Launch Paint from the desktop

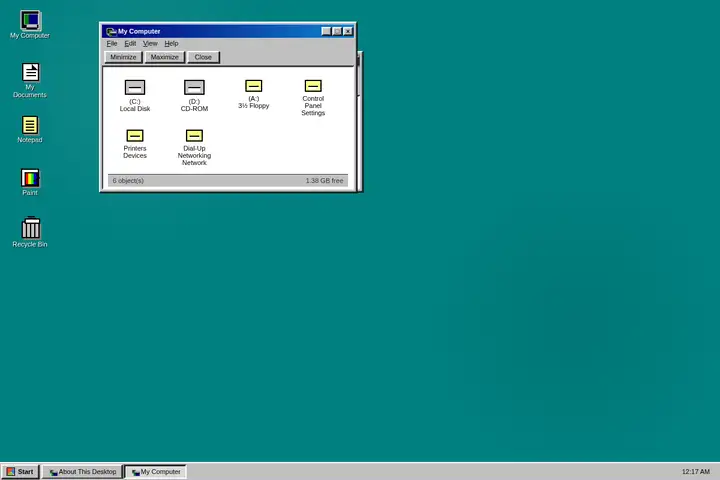30,182
